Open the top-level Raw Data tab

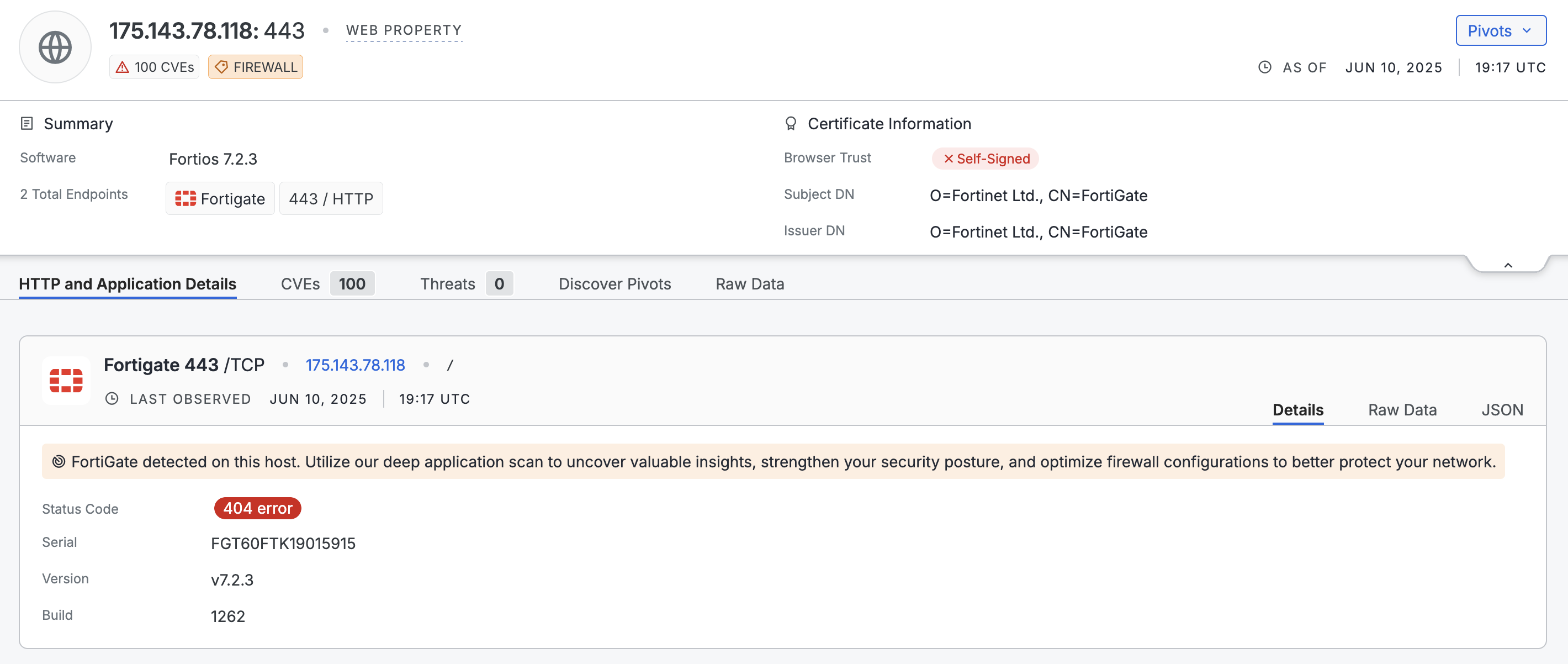749,284
